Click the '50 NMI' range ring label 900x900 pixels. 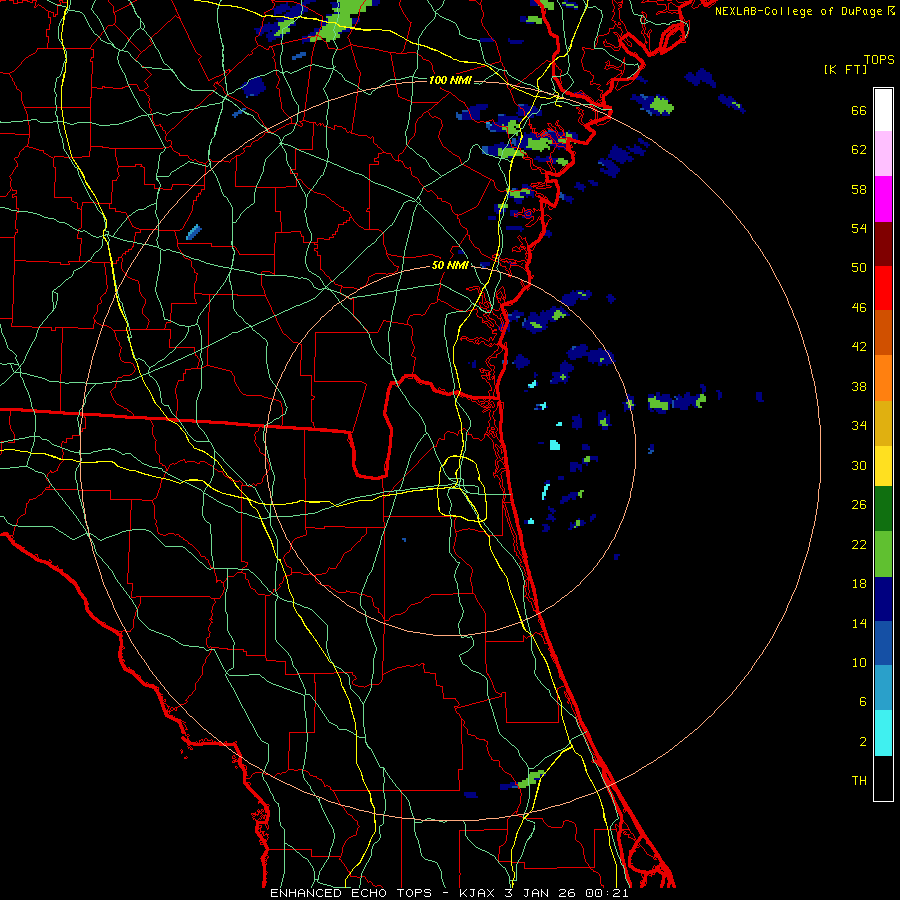[450, 265]
